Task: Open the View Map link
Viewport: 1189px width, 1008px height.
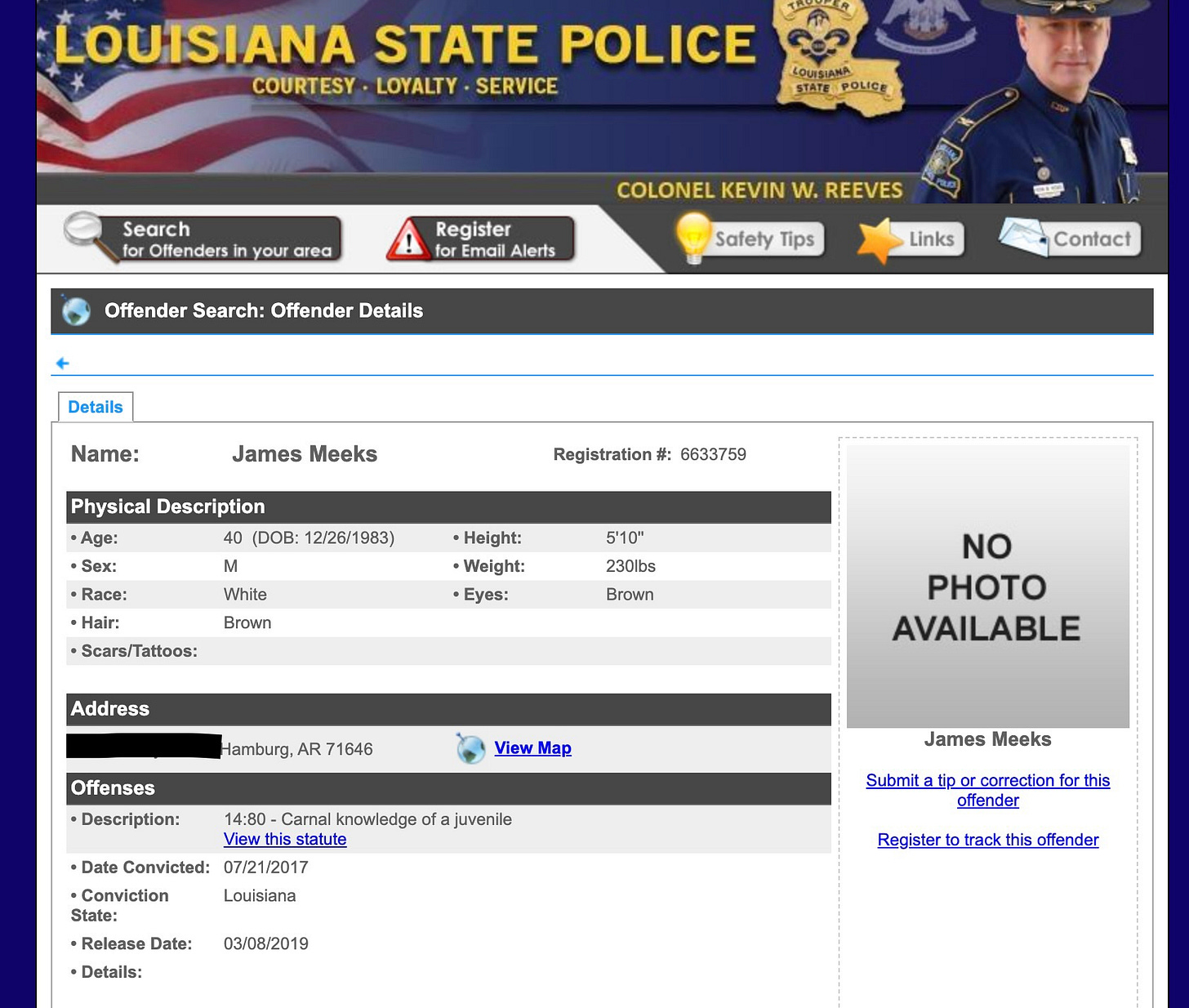Action: (x=532, y=748)
